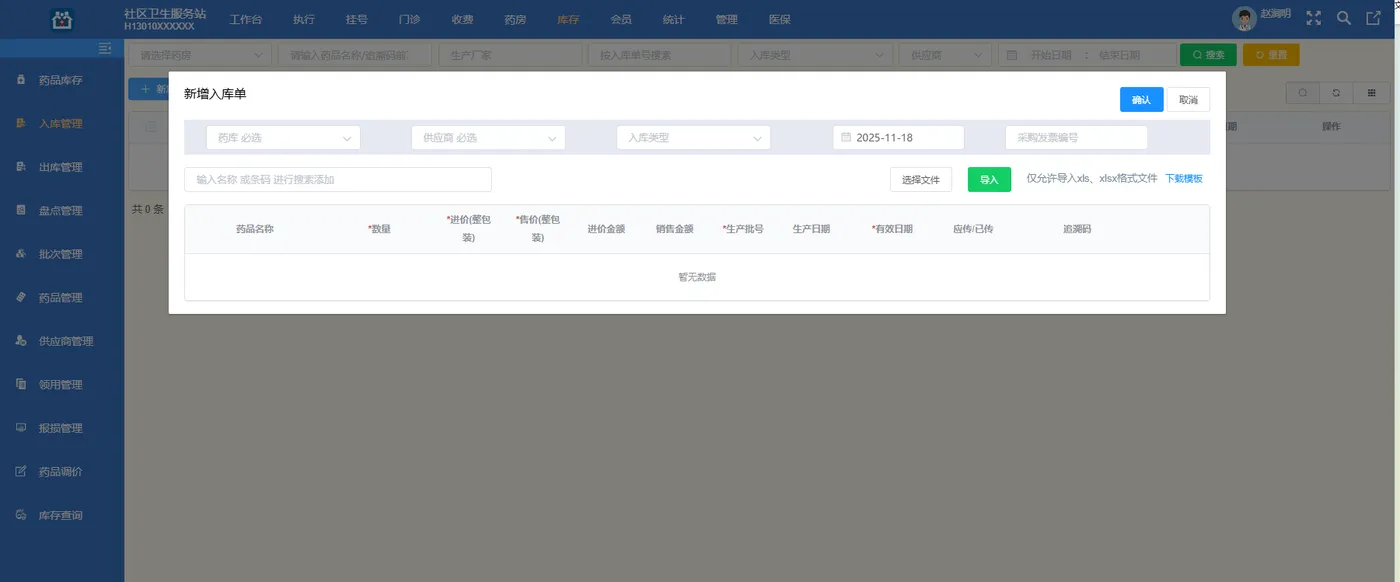Click the app logo in the top-left corner

click(62, 17)
